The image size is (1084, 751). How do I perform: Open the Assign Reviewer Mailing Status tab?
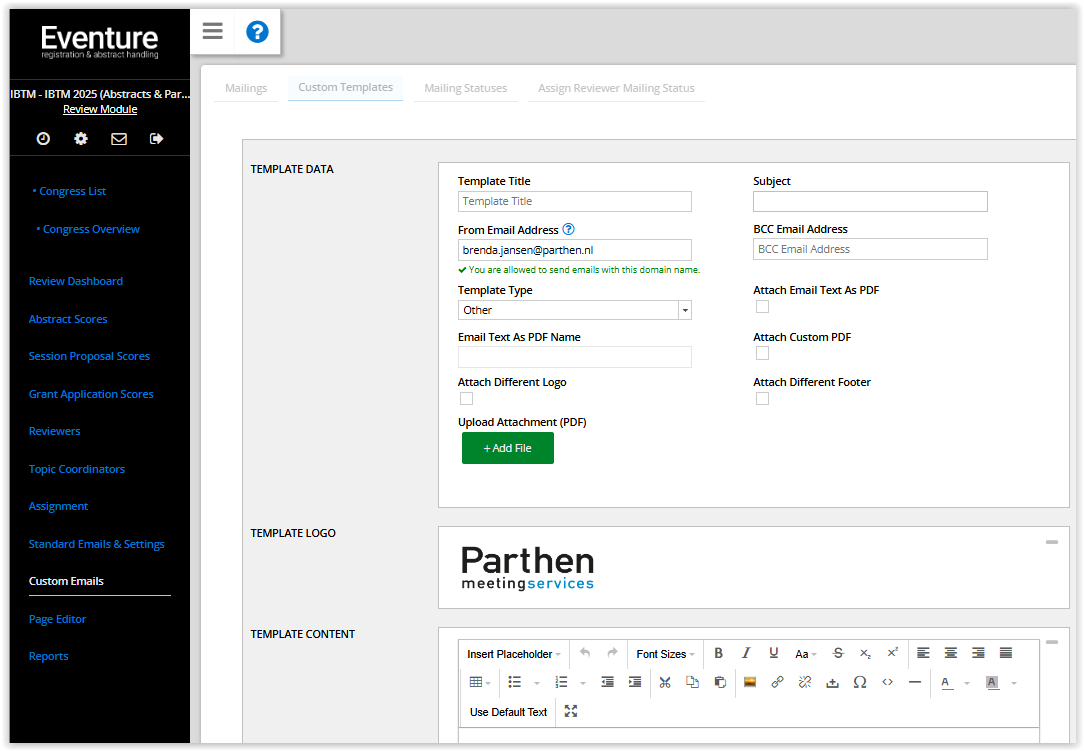(x=616, y=88)
